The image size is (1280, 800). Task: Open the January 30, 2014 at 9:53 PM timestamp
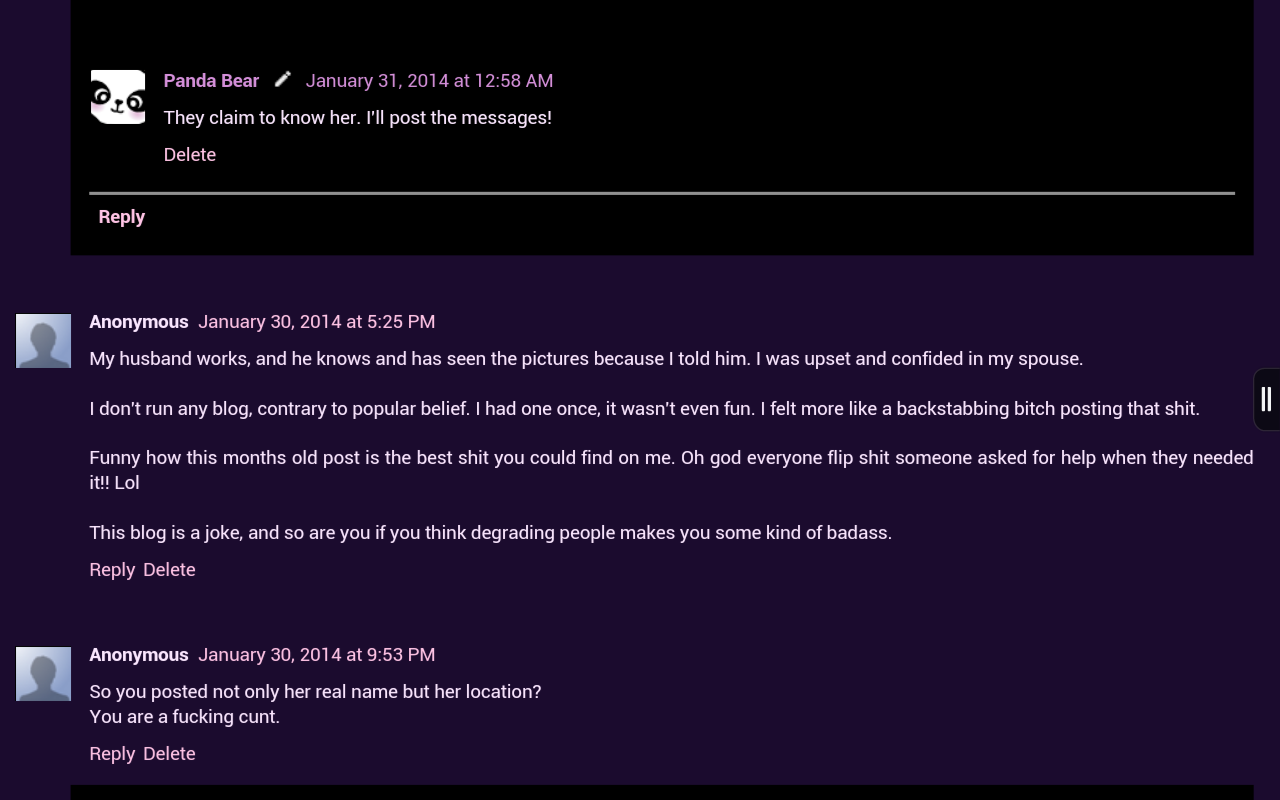coord(316,654)
